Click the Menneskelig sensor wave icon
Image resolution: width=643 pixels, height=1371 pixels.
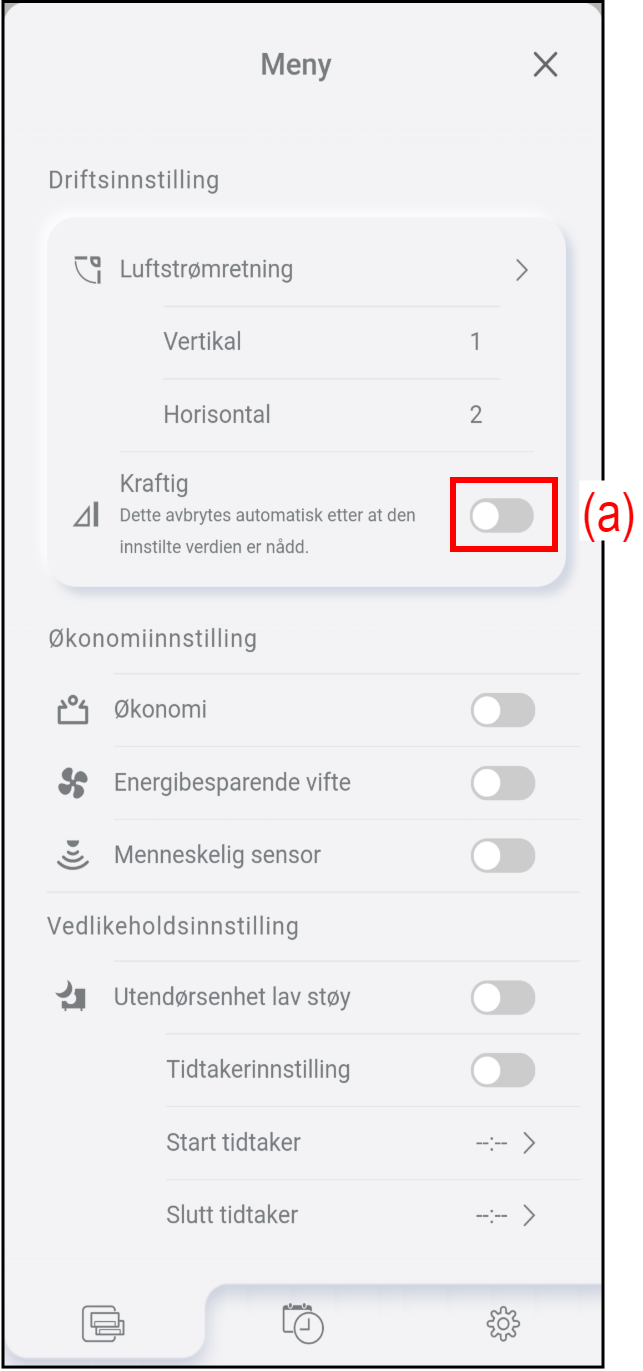tap(72, 856)
